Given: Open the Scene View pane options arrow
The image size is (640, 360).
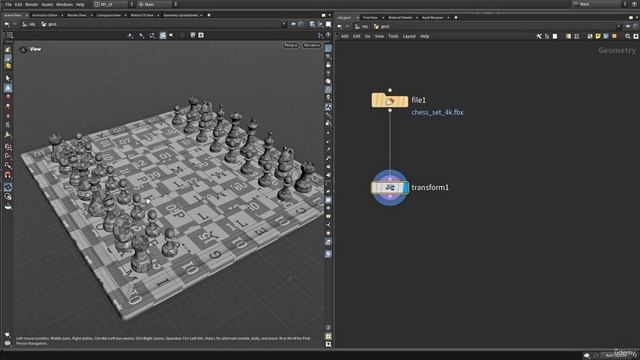Looking at the screenshot, I should [329, 15].
